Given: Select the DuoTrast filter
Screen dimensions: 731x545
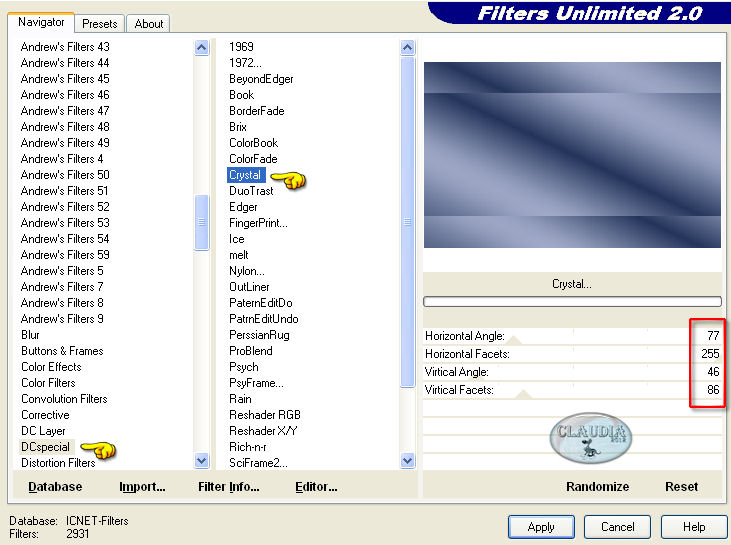Looking at the screenshot, I should (251, 191).
